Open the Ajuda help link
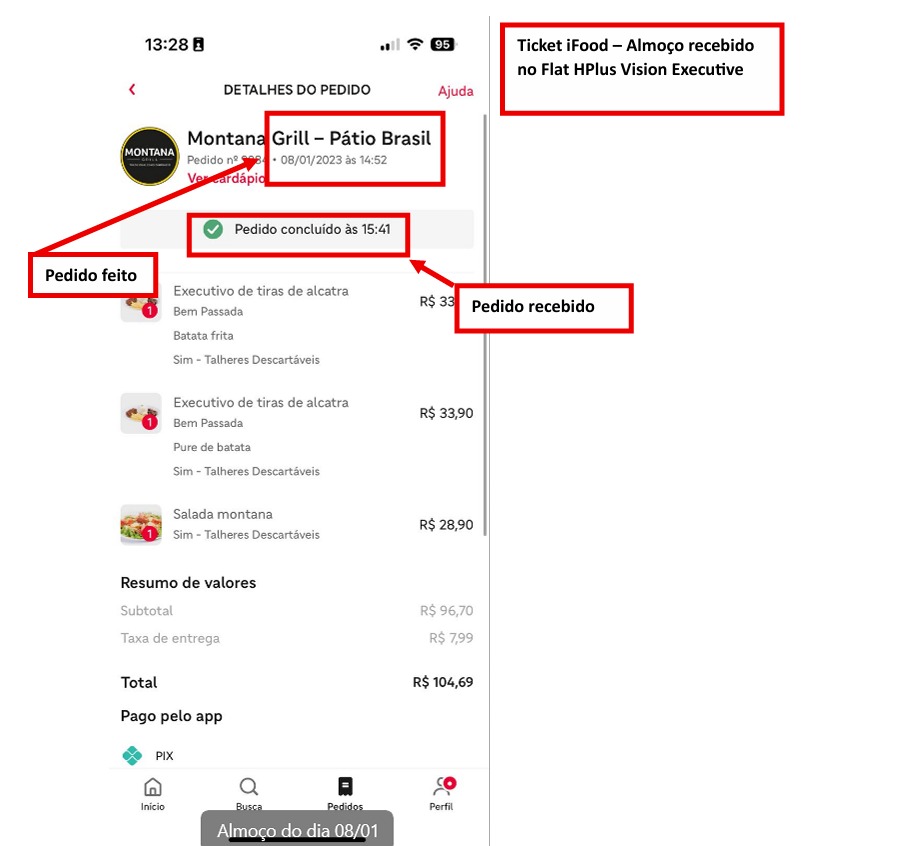 pyautogui.click(x=456, y=91)
